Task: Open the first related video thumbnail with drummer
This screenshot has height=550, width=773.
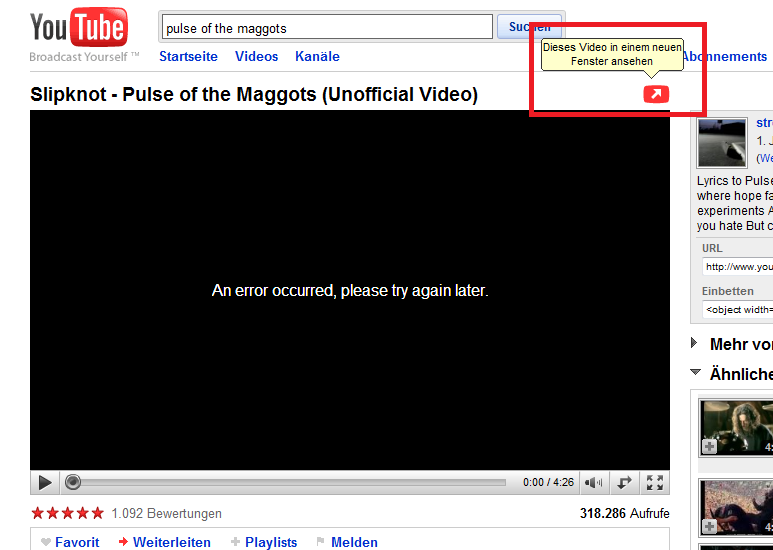Action: [738, 428]
